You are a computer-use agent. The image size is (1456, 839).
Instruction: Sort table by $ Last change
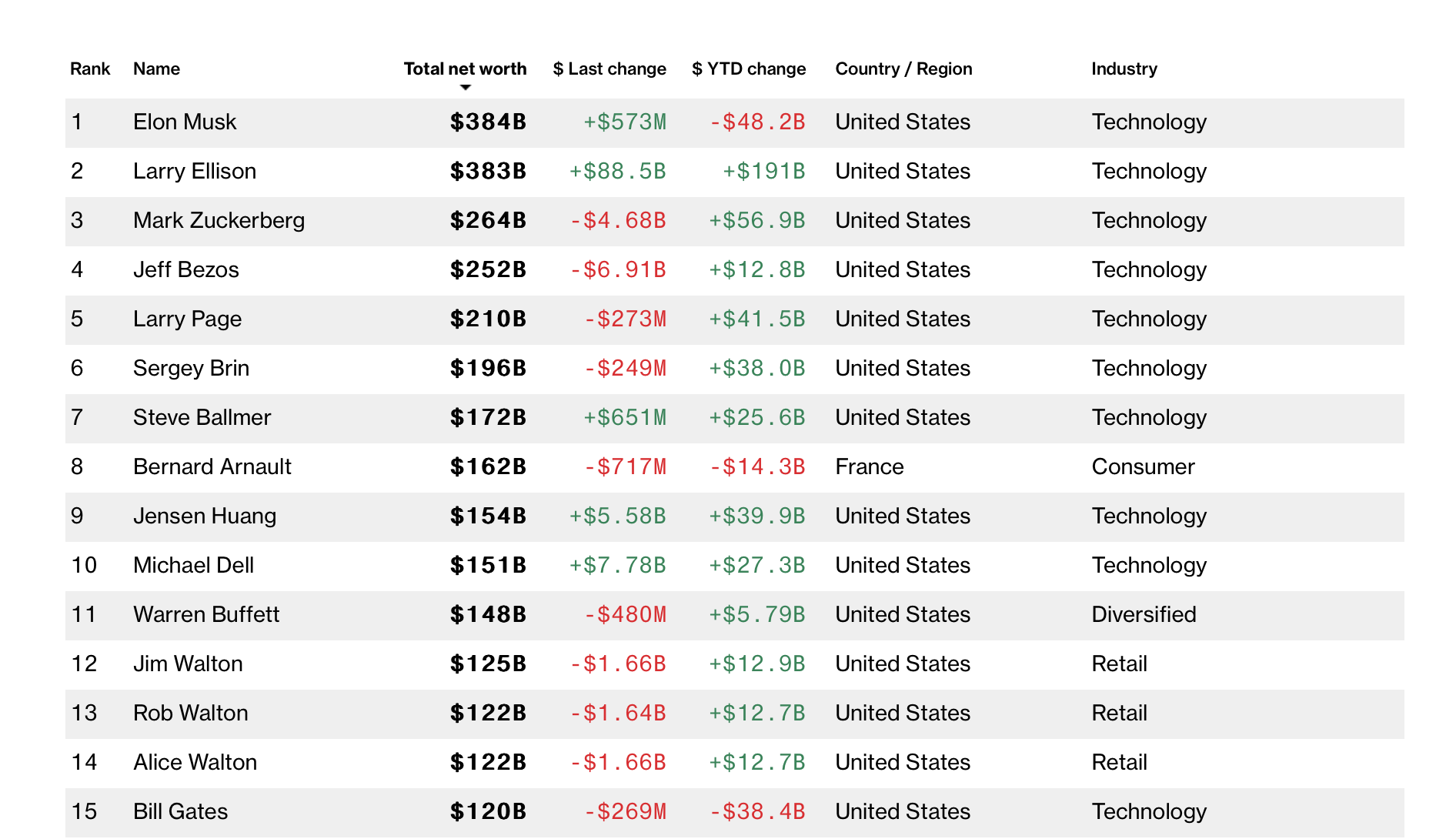(609, 69)
